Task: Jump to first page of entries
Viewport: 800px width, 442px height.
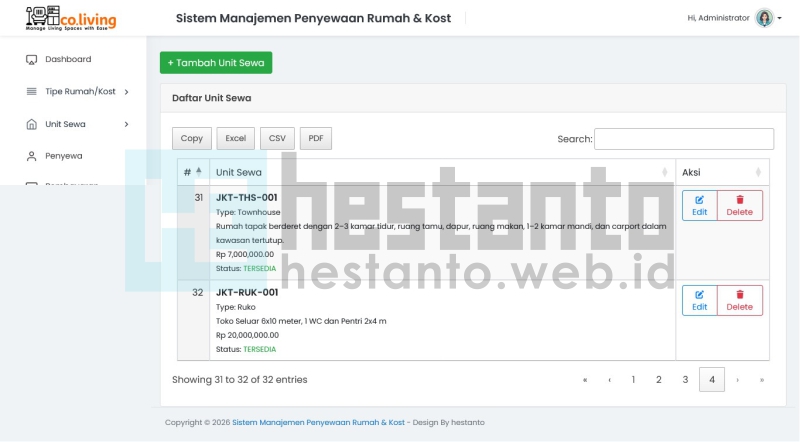Action: coord(585,380)
